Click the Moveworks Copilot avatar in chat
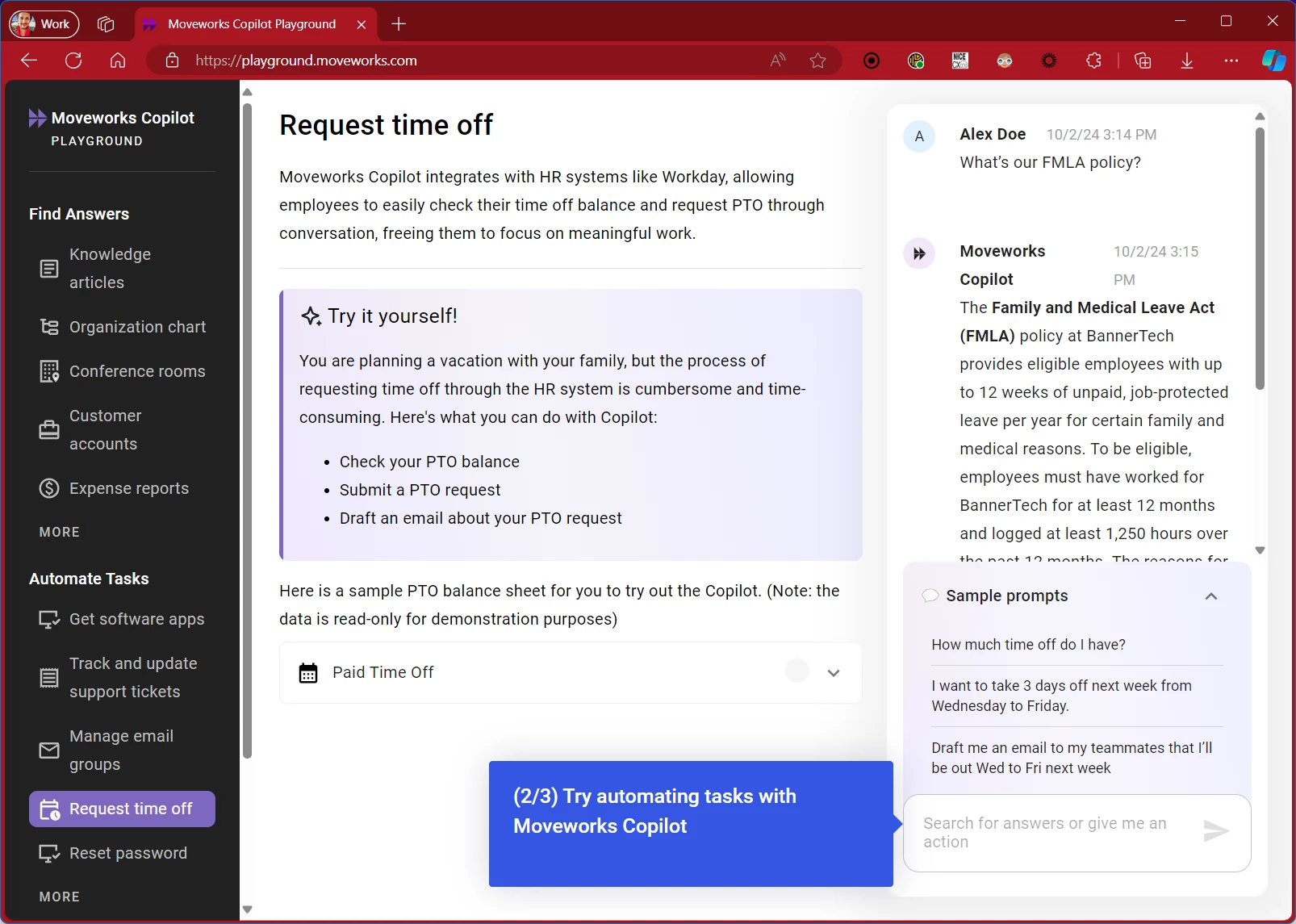 [x=919, y=253]
